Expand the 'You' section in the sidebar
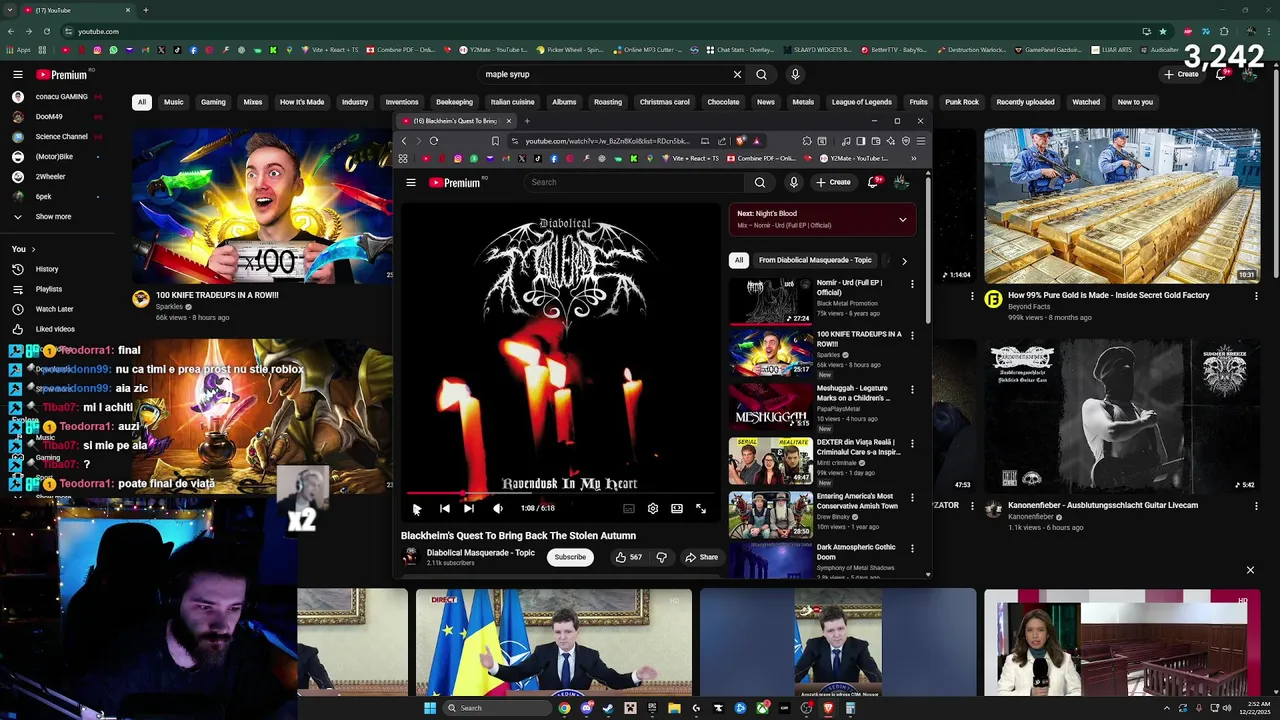 click(x=24, y=249)
